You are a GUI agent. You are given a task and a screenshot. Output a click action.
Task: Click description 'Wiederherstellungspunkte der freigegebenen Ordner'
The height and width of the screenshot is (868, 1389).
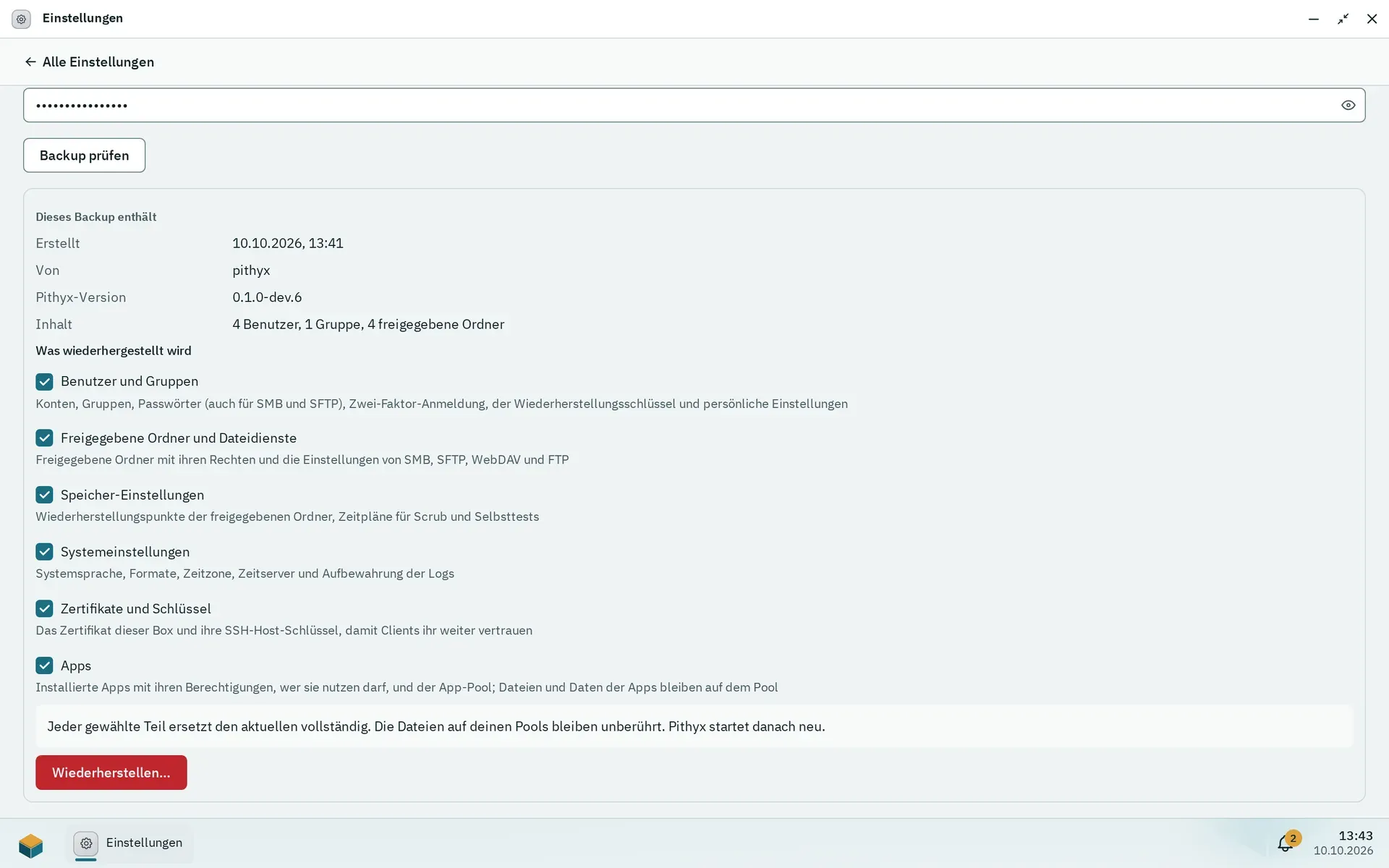[x=287, y=516]
